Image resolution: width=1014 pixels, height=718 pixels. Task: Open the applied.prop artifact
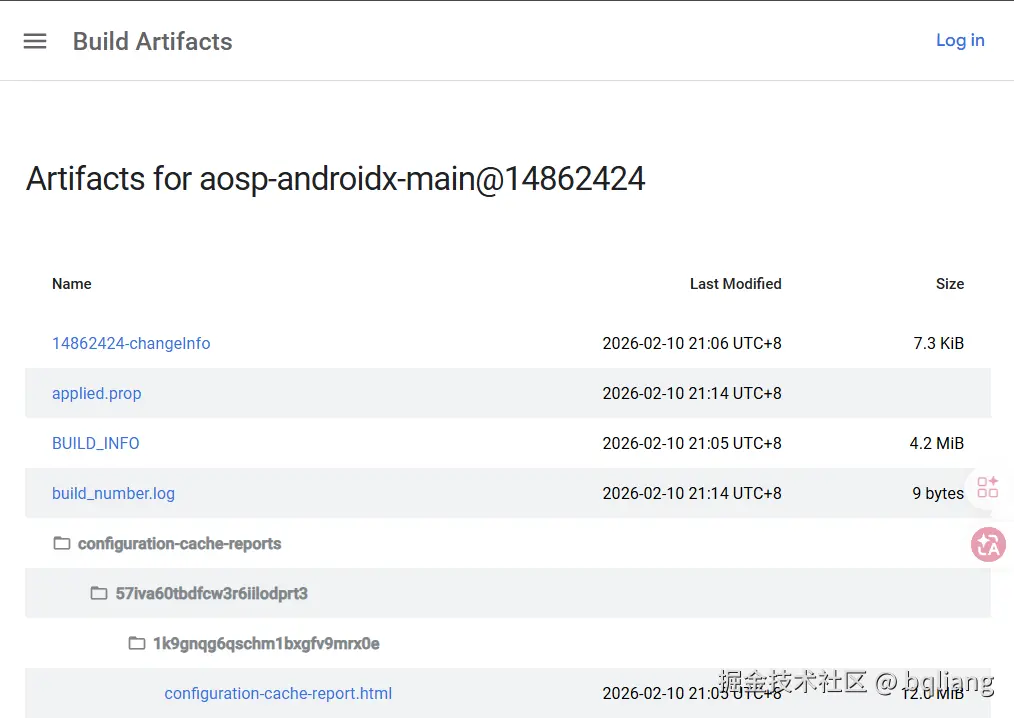pyautogui.click(x=97, y=393)
